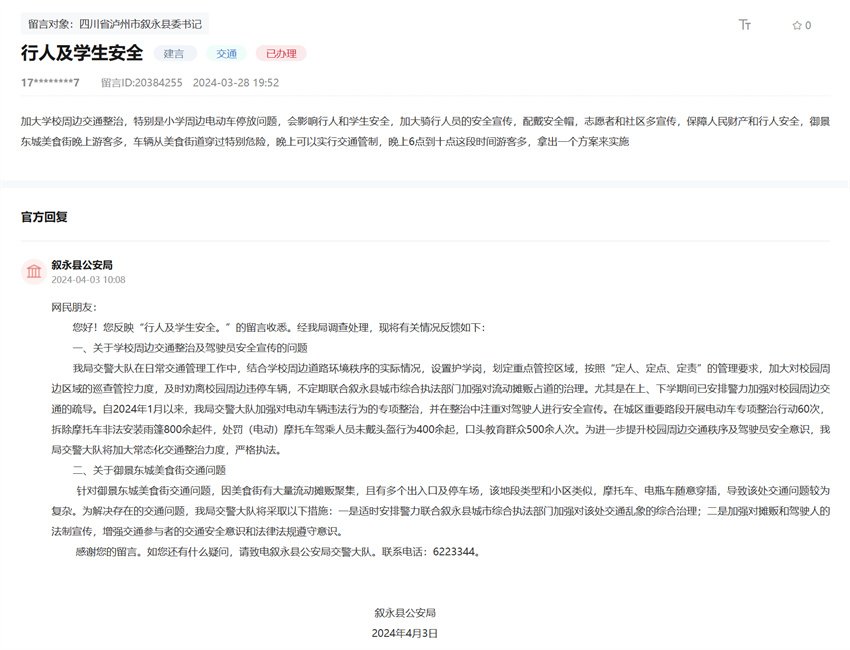Click heading 一、关于学校周边交通整治
The width and height of the screenshot is (850, 650).
pos(190,347)
